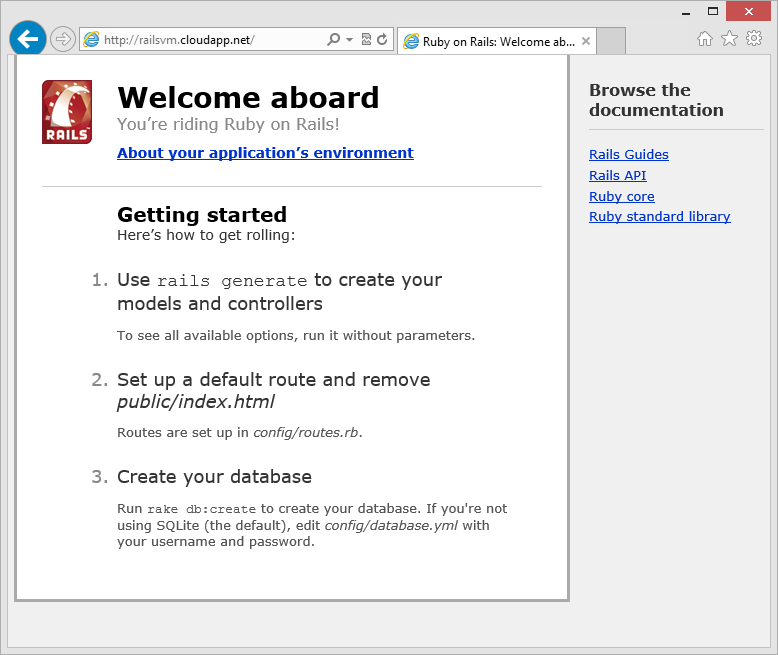Click the public/index.html text
Screen dimensions: 778x655
pos(195,402)
